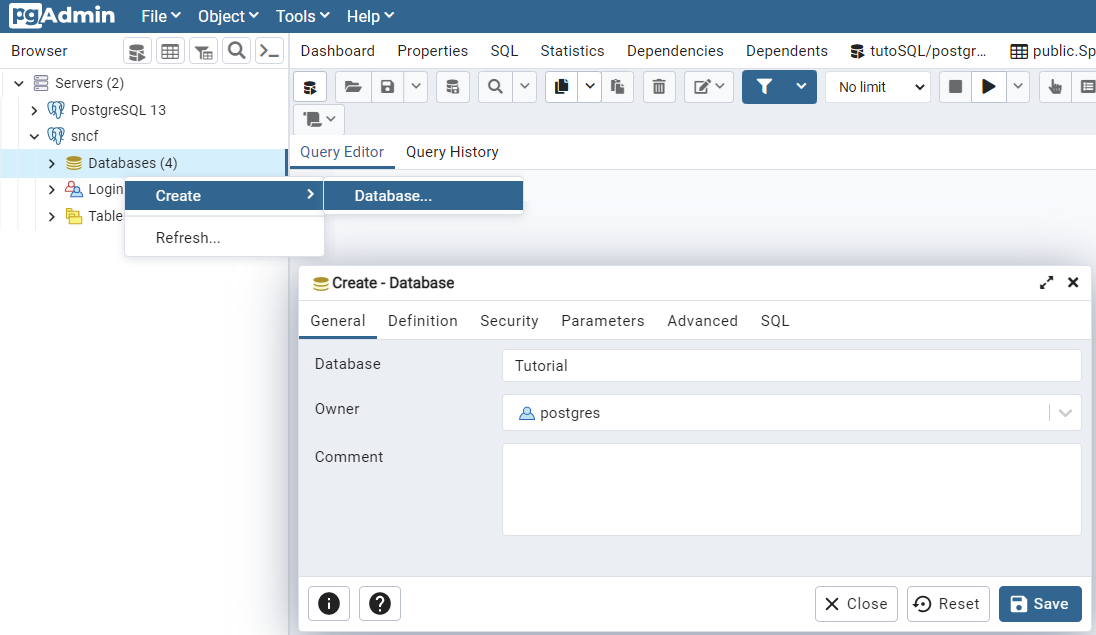
Task: Click the Copy icon in query toolbar
Action: pyautogui.click(x=561, y=87)
